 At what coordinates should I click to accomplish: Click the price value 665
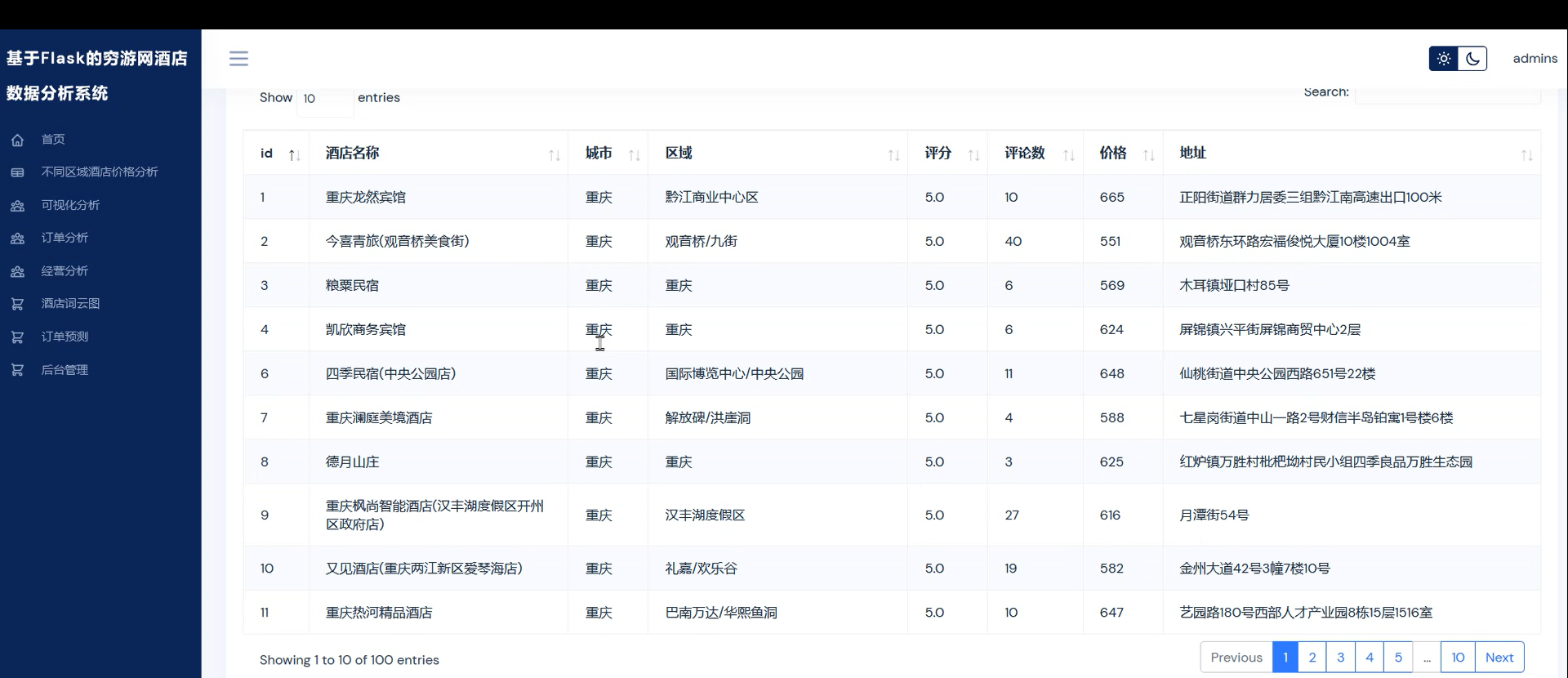[x=1112, y=197]
